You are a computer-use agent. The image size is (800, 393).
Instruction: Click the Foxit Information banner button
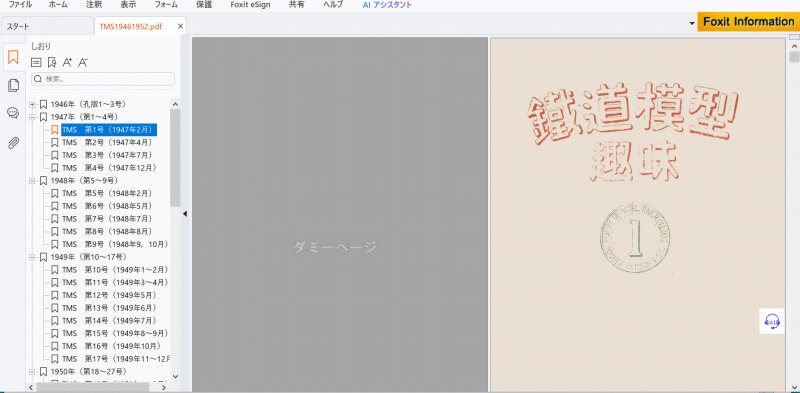748,22
